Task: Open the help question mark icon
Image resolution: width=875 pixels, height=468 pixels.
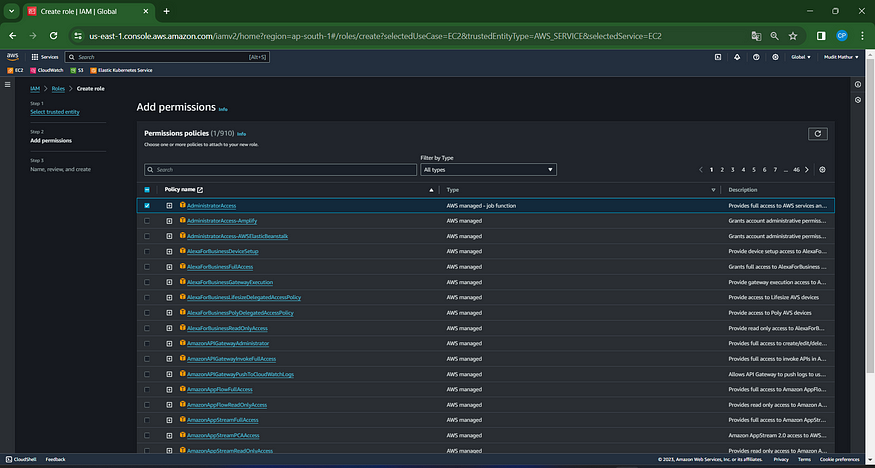Action: 756,57
